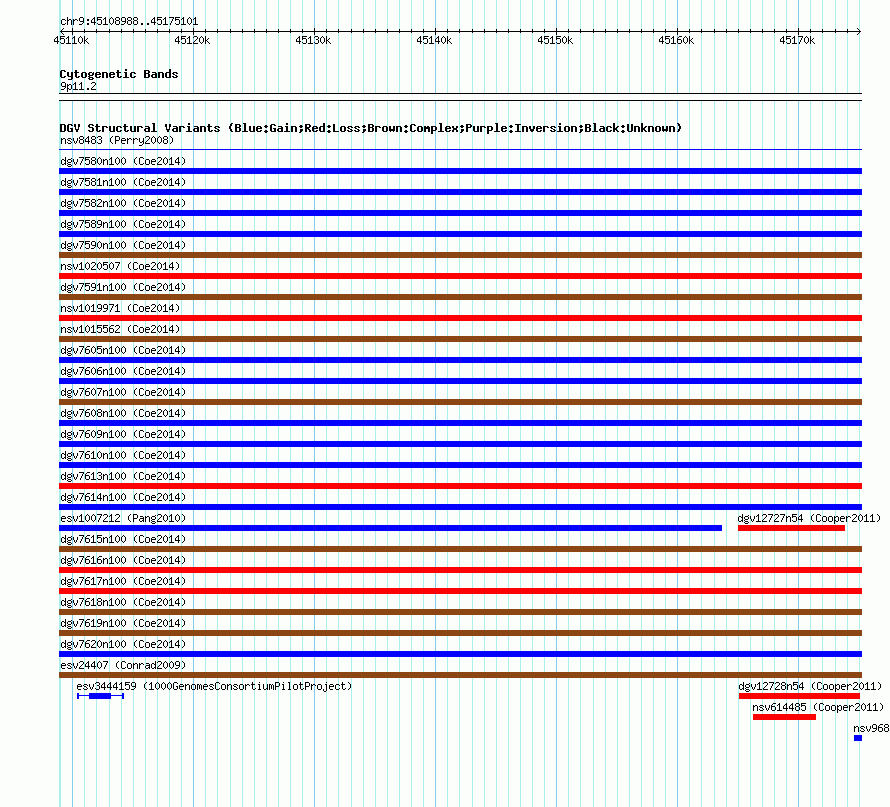This screenshot has width=890, height=807.
Task: Select the dgv7620n100 (Coe2014) label
Action: coord(123,644)
